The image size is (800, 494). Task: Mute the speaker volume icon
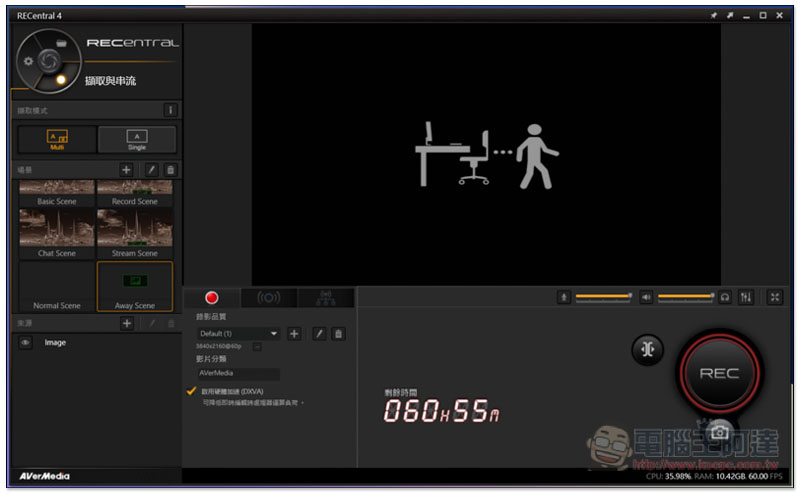tap(646, 297)
